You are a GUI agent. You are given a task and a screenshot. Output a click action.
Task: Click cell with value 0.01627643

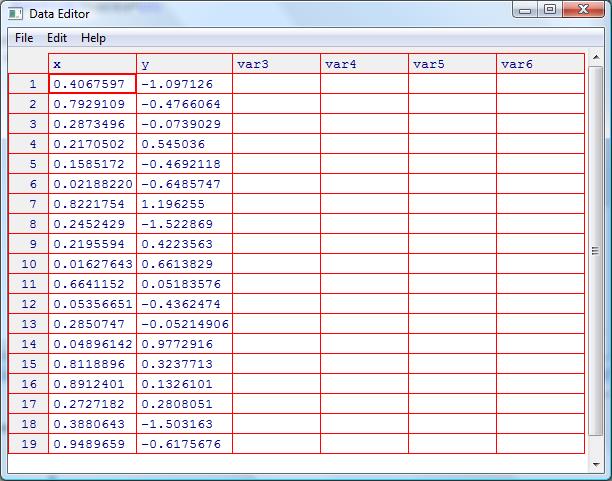(x=93, y=264)
